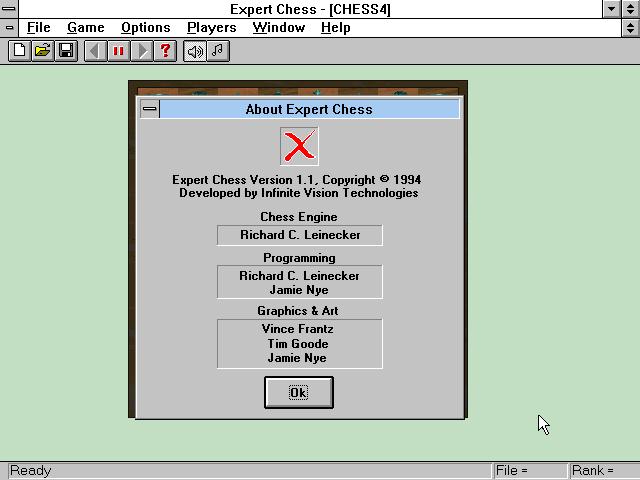
Task: Open the CHESS4 document control menu
Action: (9, 28)
